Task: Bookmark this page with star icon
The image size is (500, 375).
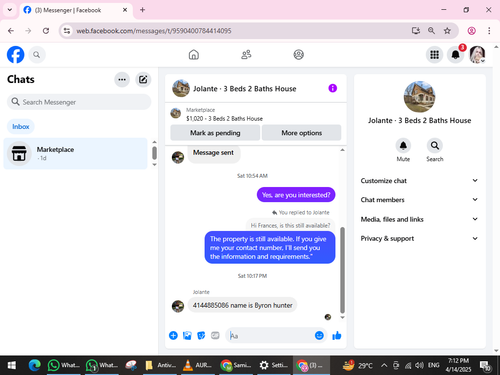Action: (447, 31)
